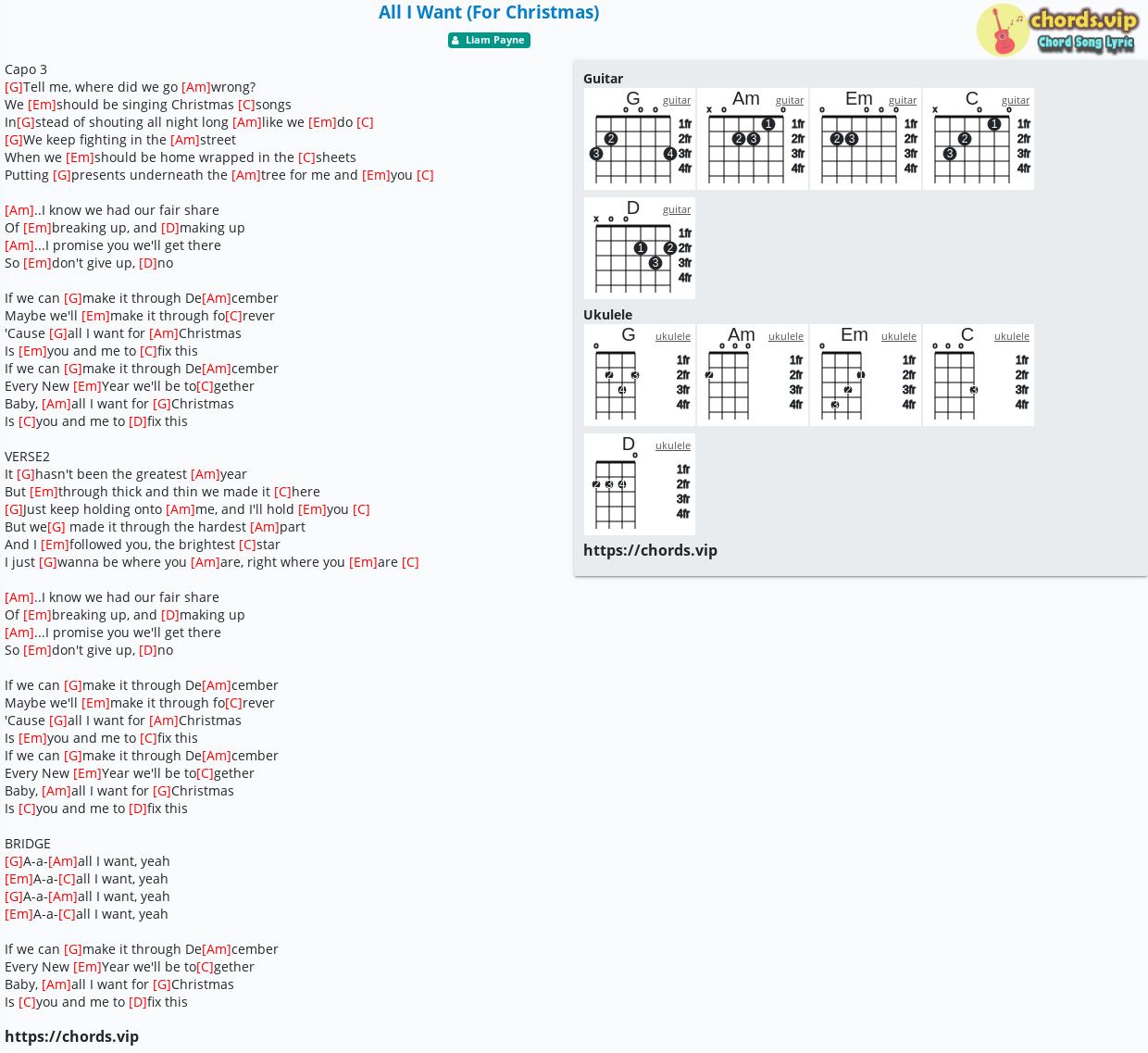Open the ukulele link beside the G chord
The width and height of the screenshot is (1148, 1053).
(673, 336)
